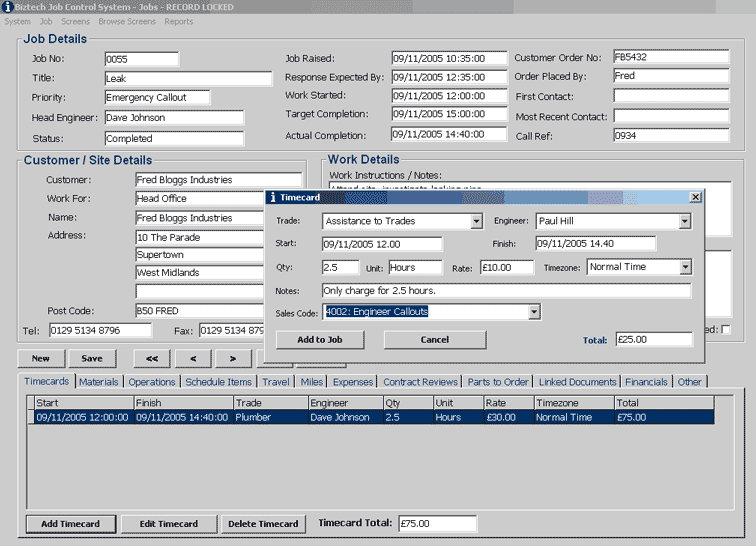
Task: Click the Timecard Total field £75.00
Action: coord(438,524)
